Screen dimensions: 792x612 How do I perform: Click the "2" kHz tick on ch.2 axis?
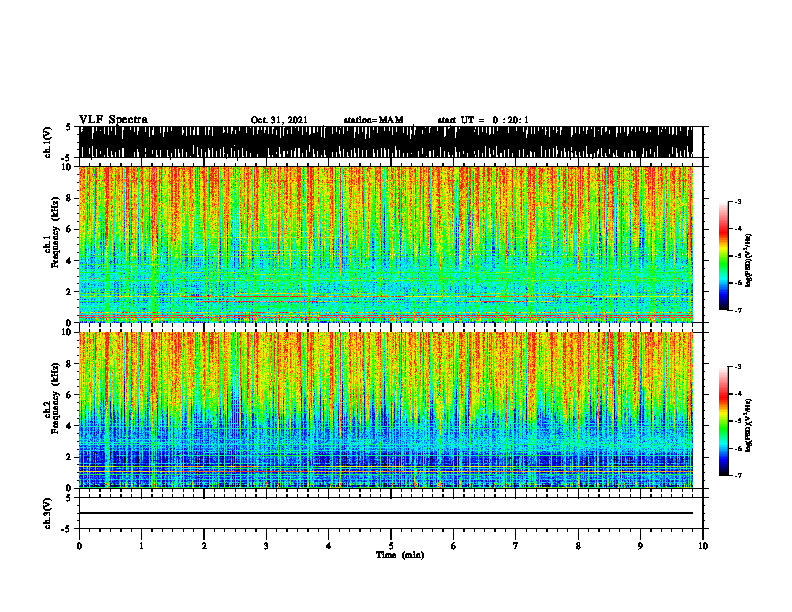(70, 457)
